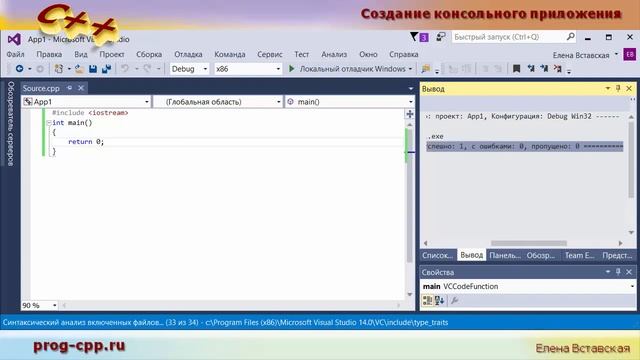Open the Обозреватель серверов side tab
The width and height of the screenshot is (640, 360).
11,123
